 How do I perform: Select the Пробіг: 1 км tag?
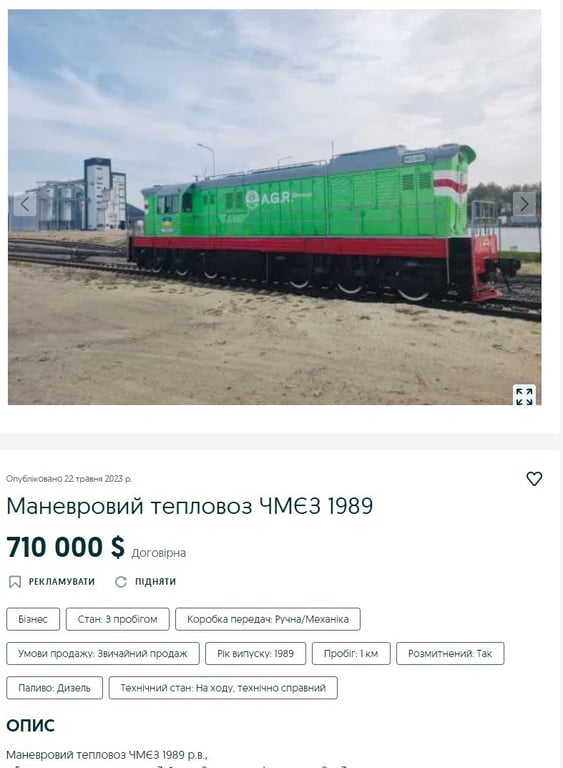point(351,653)
